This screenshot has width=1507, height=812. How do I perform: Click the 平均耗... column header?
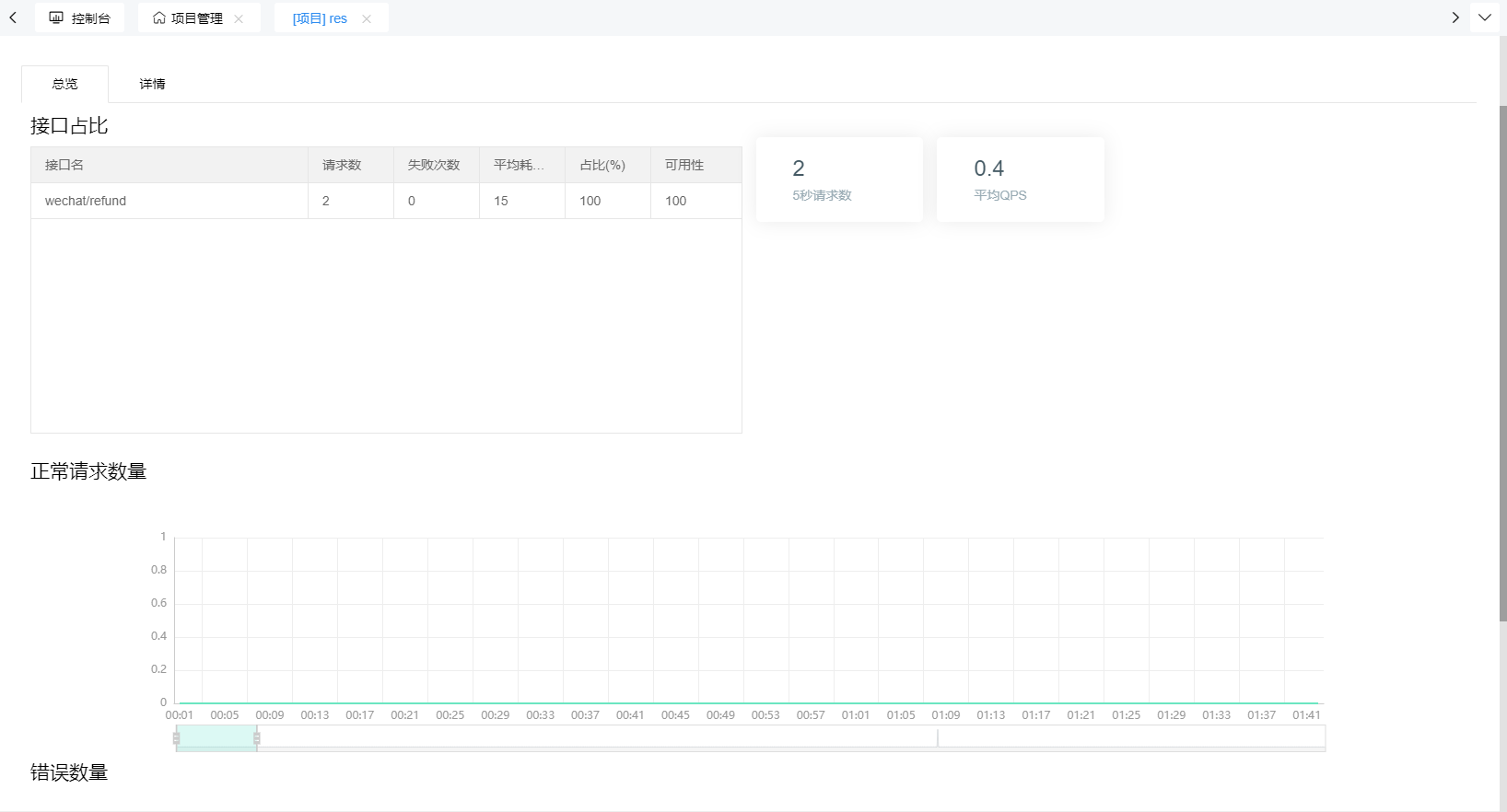click(522, 165)
